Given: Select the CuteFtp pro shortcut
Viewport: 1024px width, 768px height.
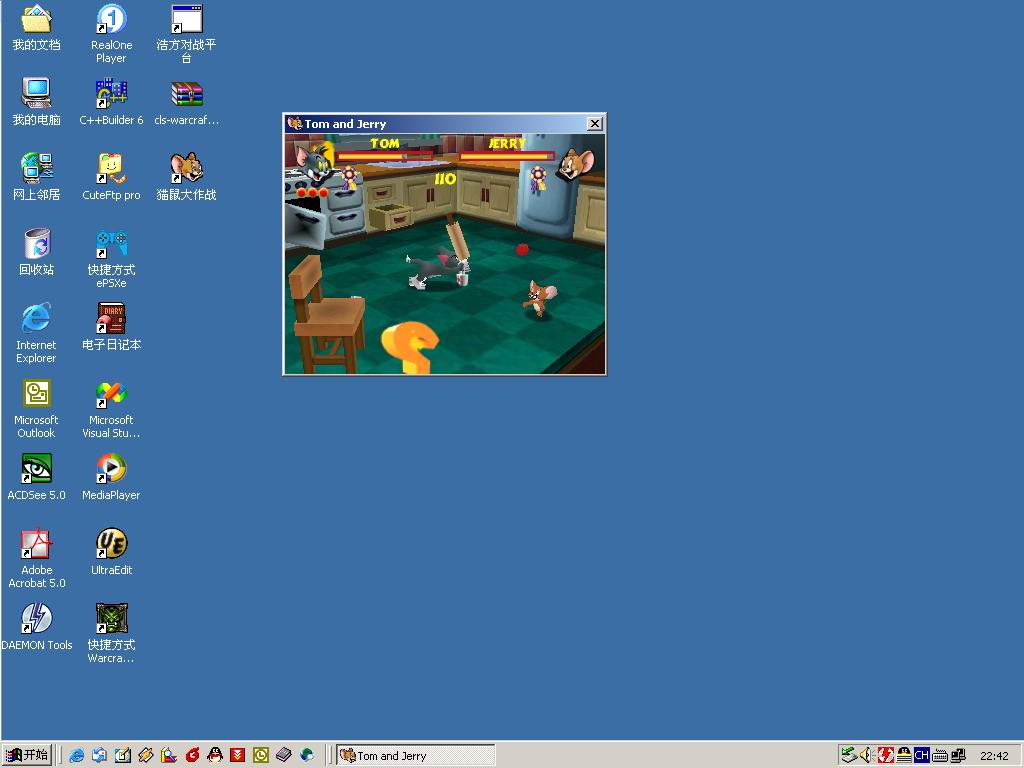Looking at the screenshot, I should (x=111, y=176).
